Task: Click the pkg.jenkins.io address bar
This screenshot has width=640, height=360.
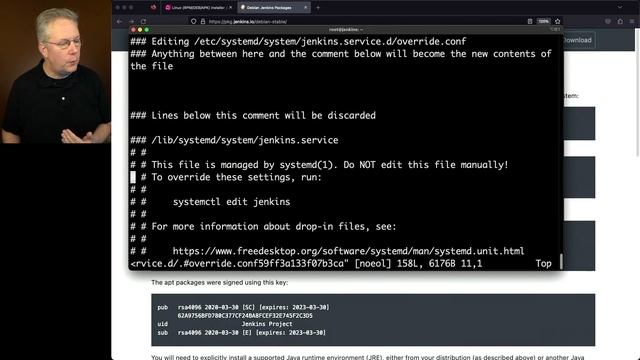Action: tap(248, 22)
